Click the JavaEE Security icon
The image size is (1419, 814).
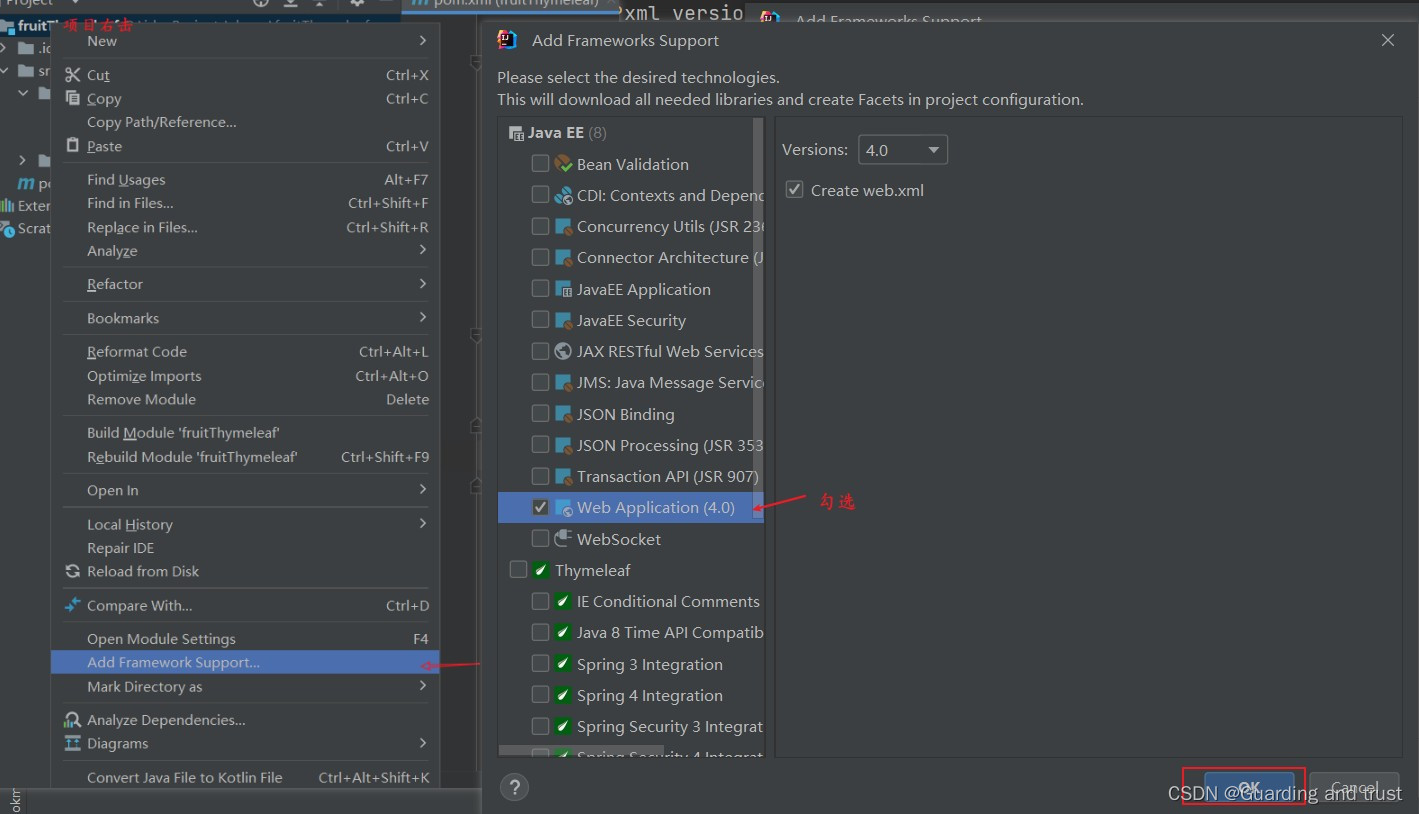563,320
